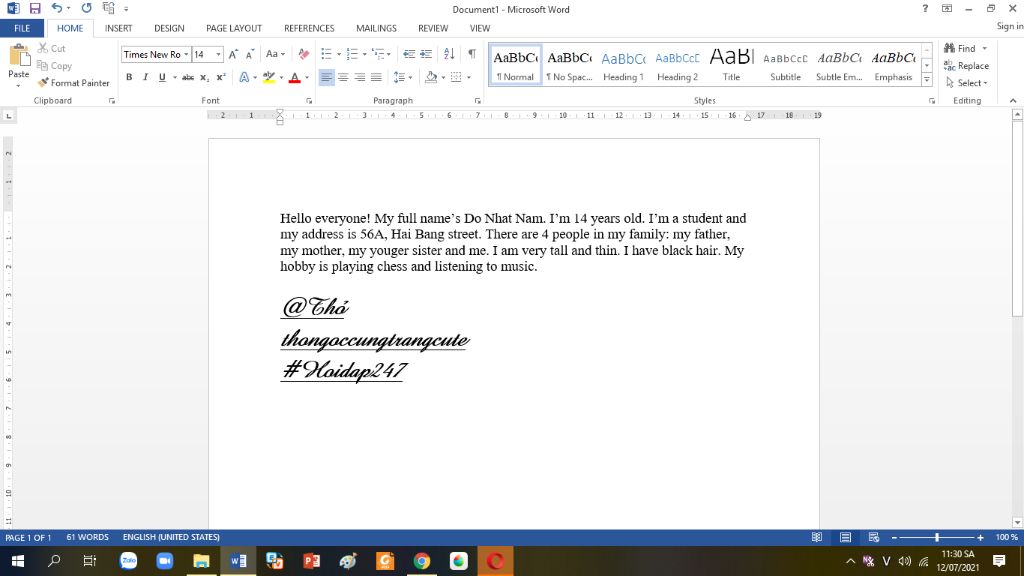
Task: Apply the No Spacing style
Action: tap(569, 65)
